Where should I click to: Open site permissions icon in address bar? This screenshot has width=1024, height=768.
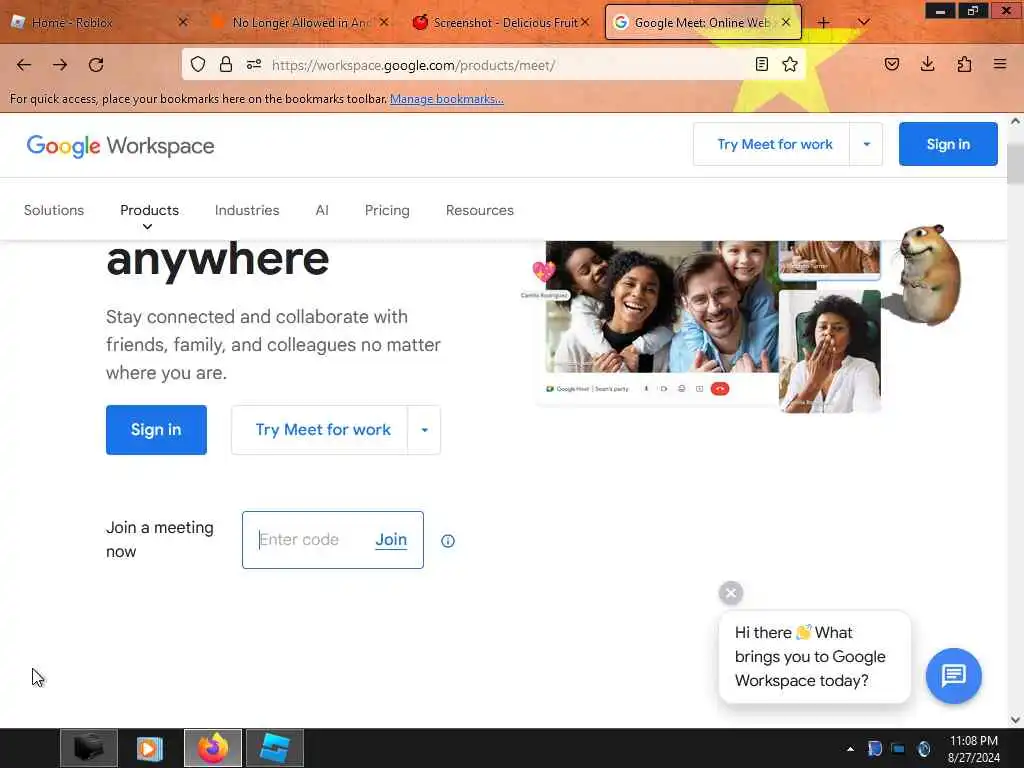tap(254, 64)
